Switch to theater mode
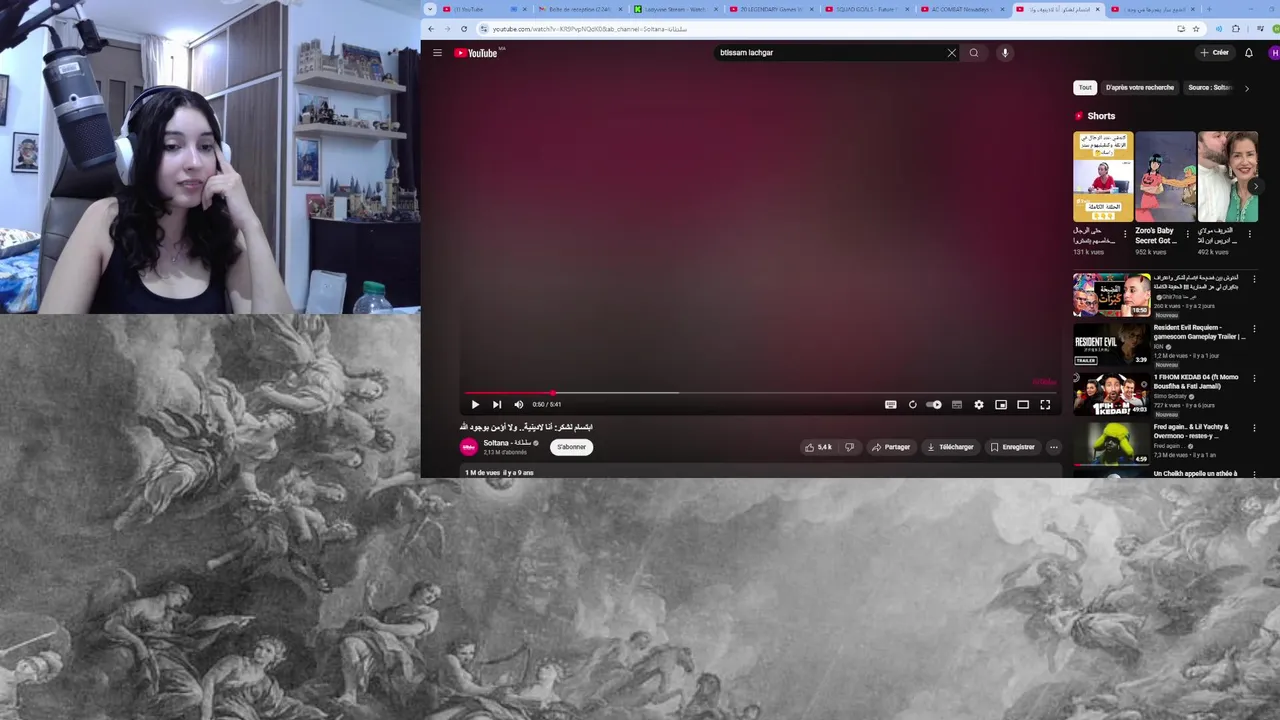Image resolution: width=1280 pixels, height=720 pixels. coord(1023,405)
